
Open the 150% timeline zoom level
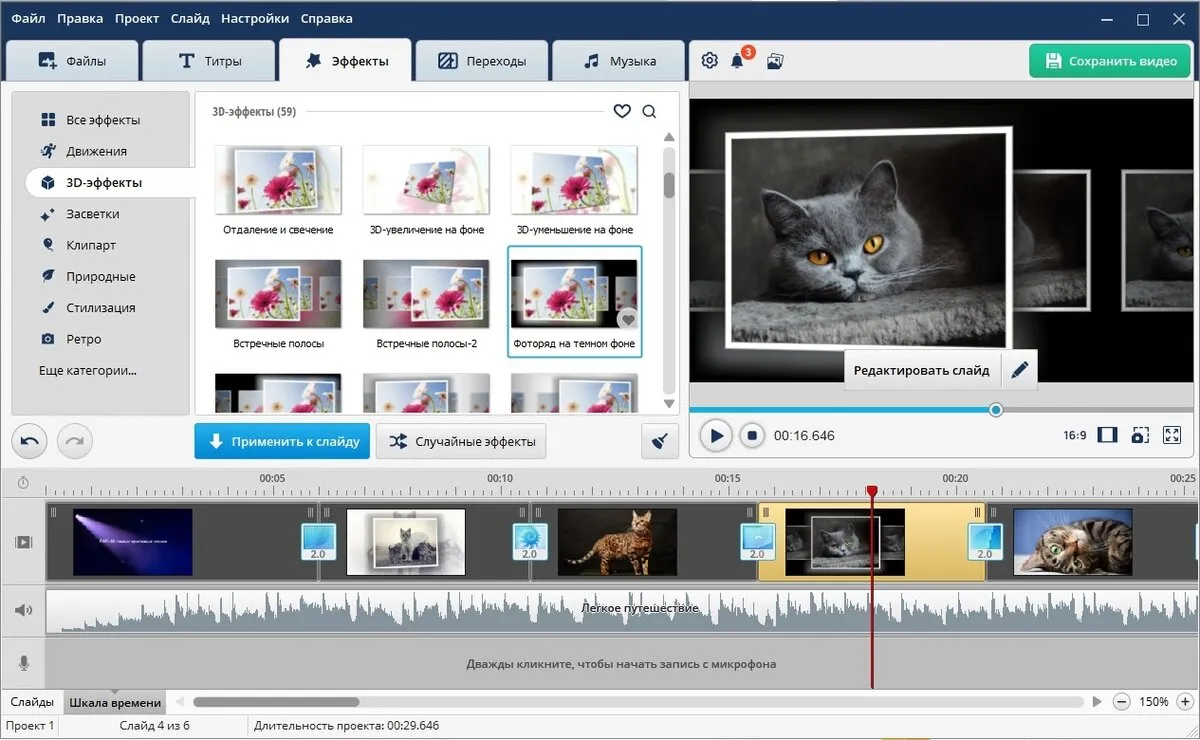(x=1154, y=702)
